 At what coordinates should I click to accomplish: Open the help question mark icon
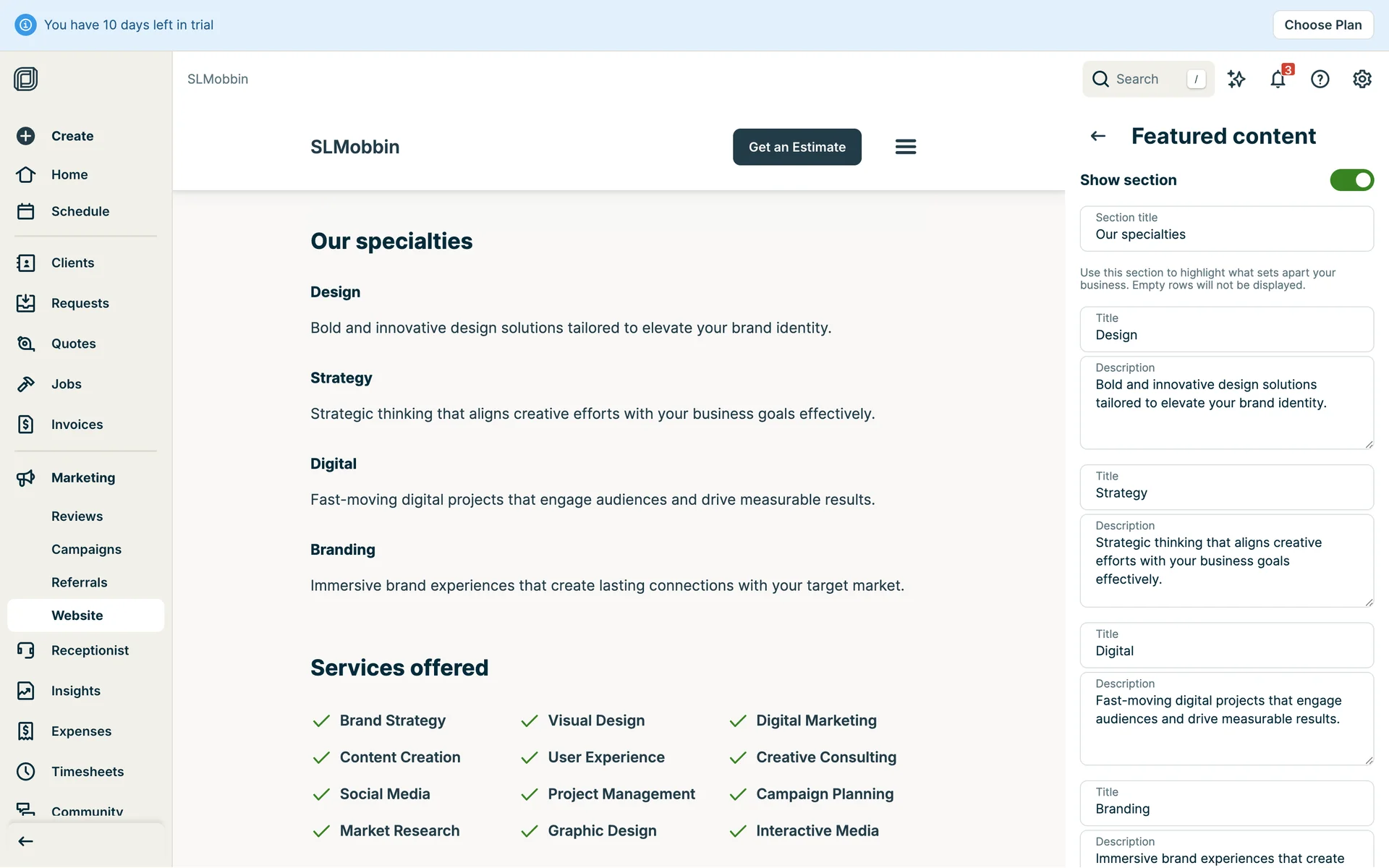[x=1320, y=79]
